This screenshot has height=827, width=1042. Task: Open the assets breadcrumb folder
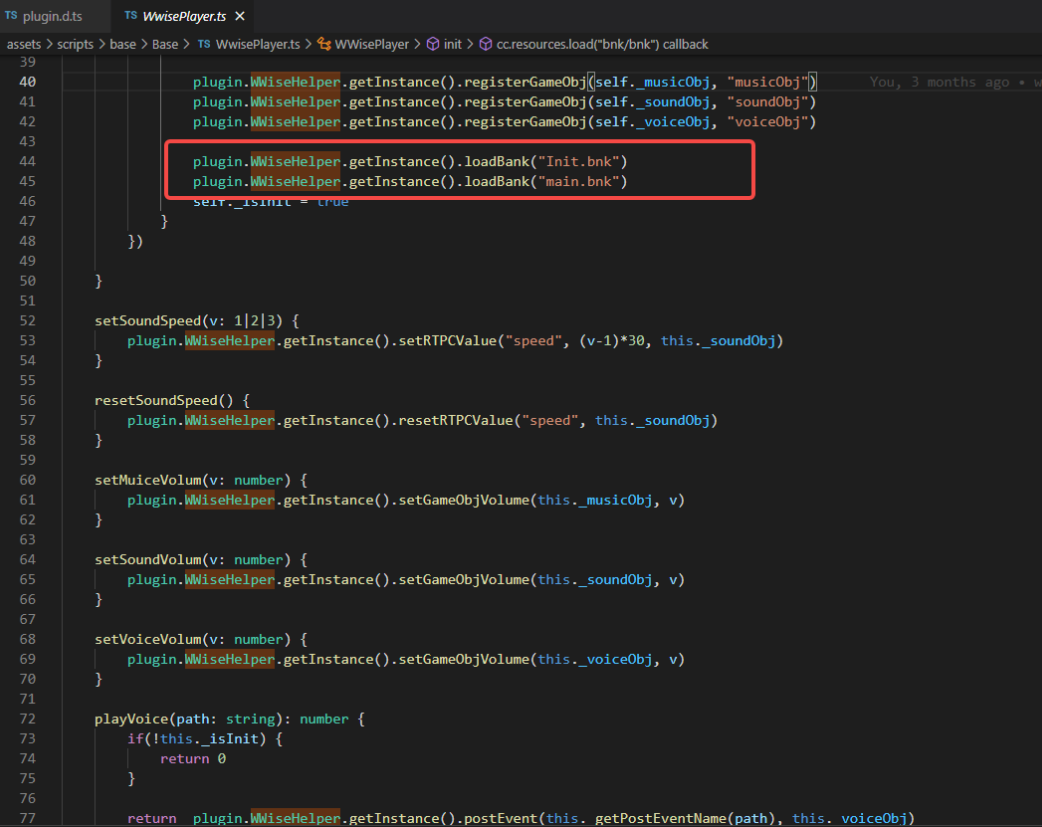pyautogui.click(x=25, y=44)
